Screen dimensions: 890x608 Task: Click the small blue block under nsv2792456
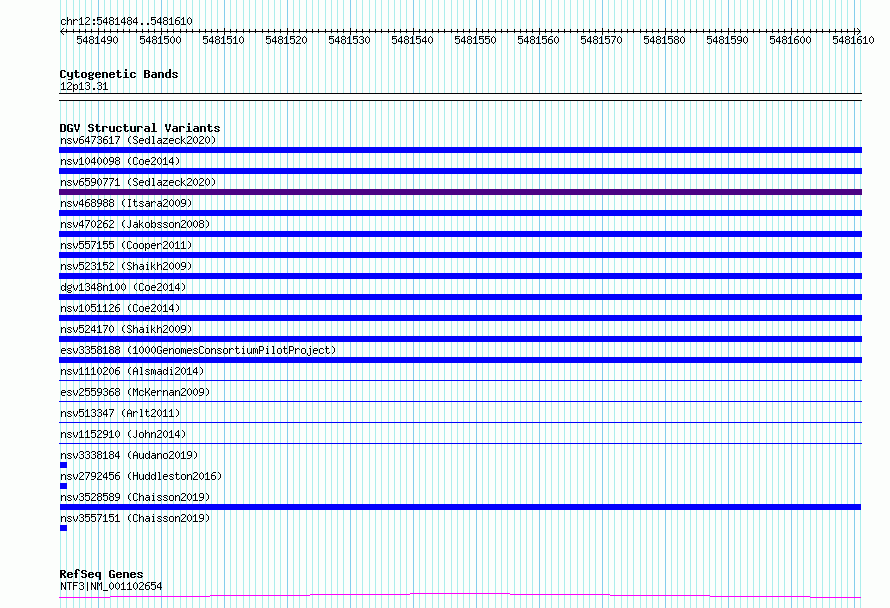[x=63, y=486]
